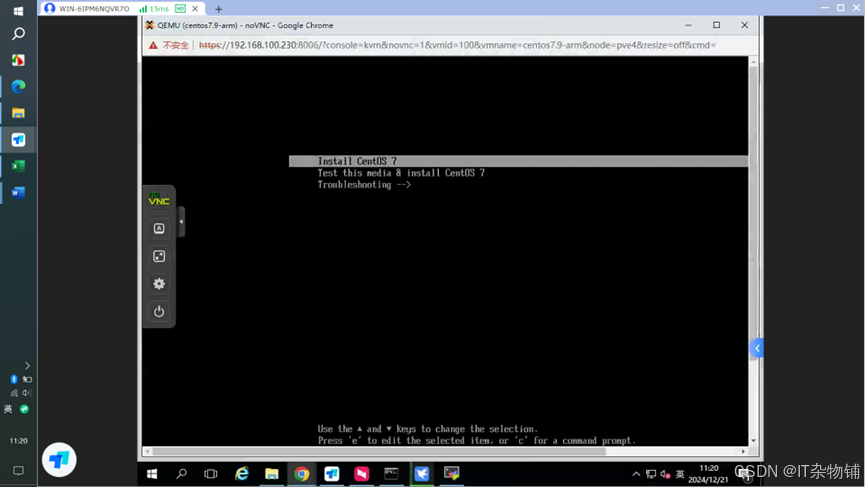865x487 pixels.
Task: Click remote taskbar muted volume icon
Action: (x=665, y=474)
